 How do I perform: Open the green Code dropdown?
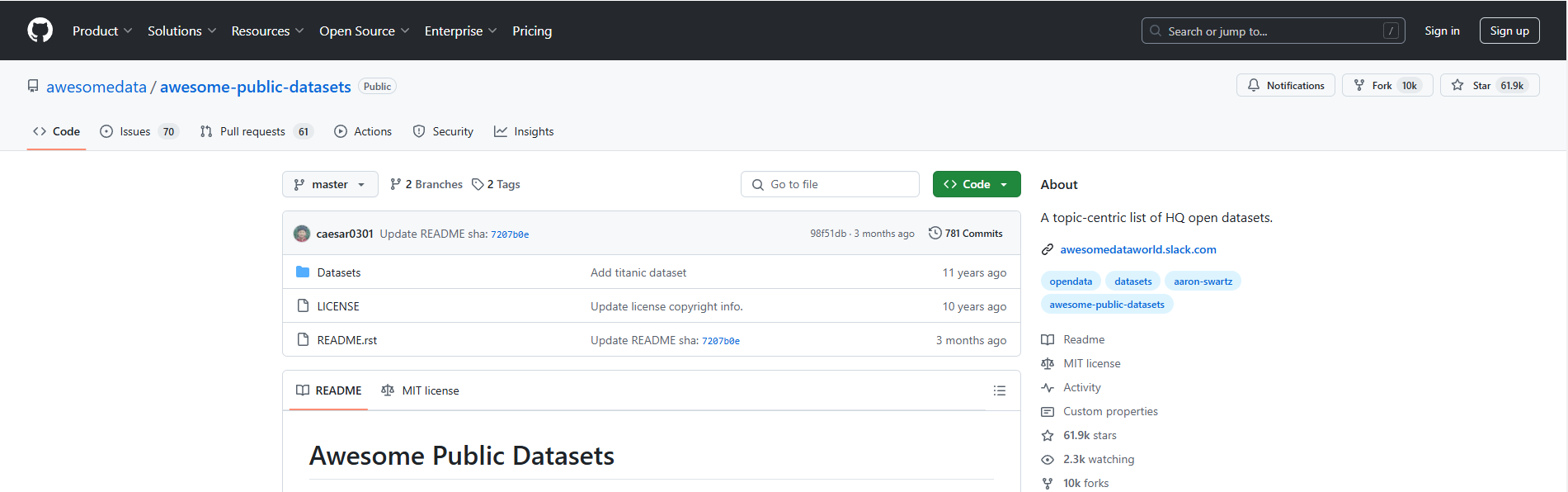click(x=976, y=184)
